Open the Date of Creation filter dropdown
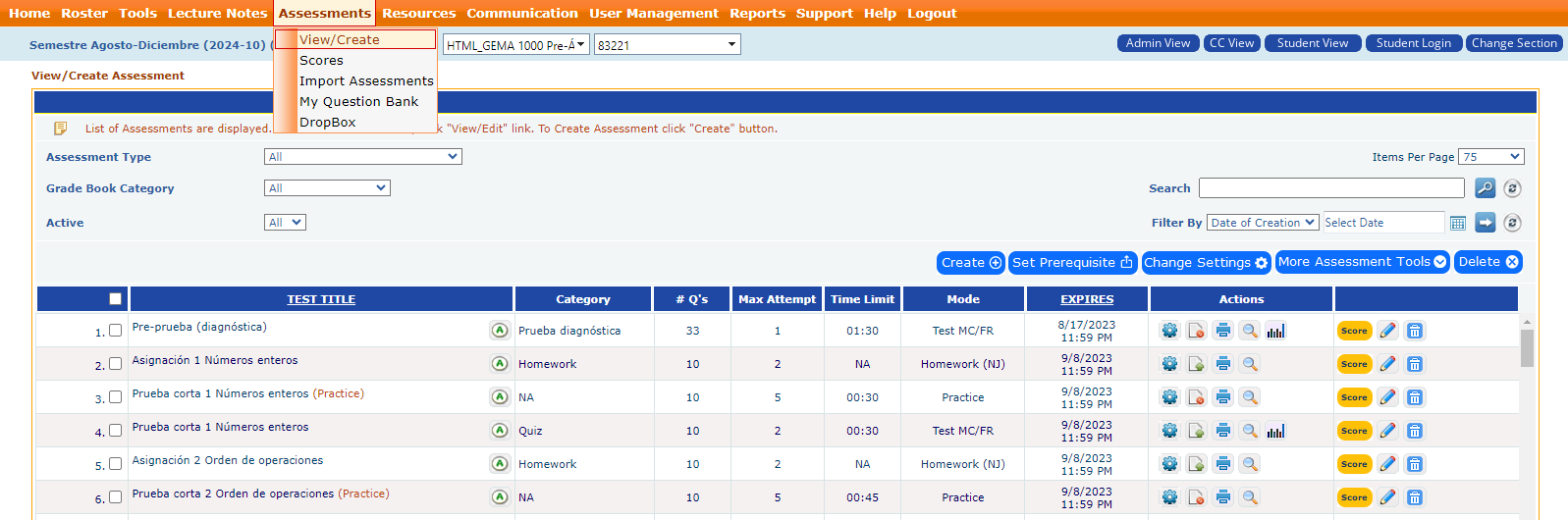Viewport: 1568px width, 520px height. 1262,223
